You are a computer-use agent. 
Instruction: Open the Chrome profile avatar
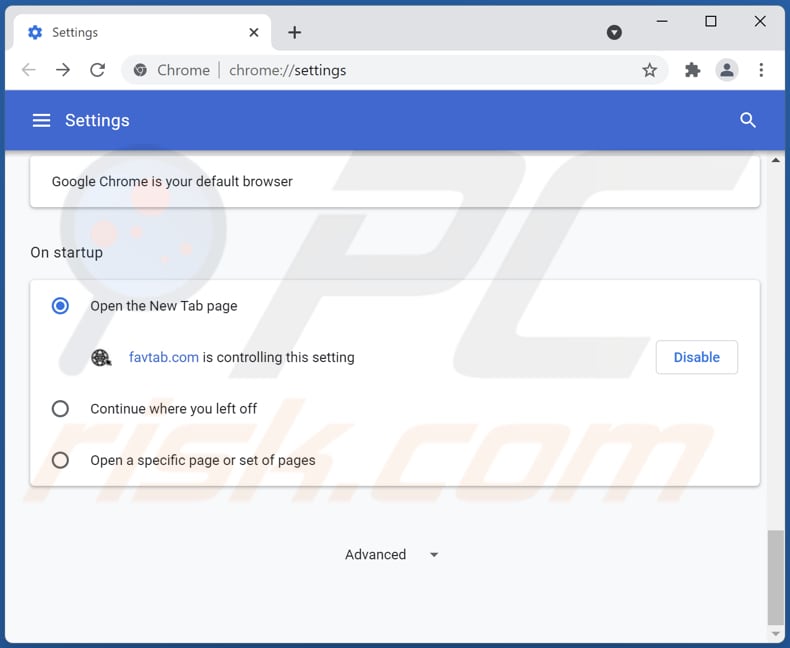(x=727, y=70)
